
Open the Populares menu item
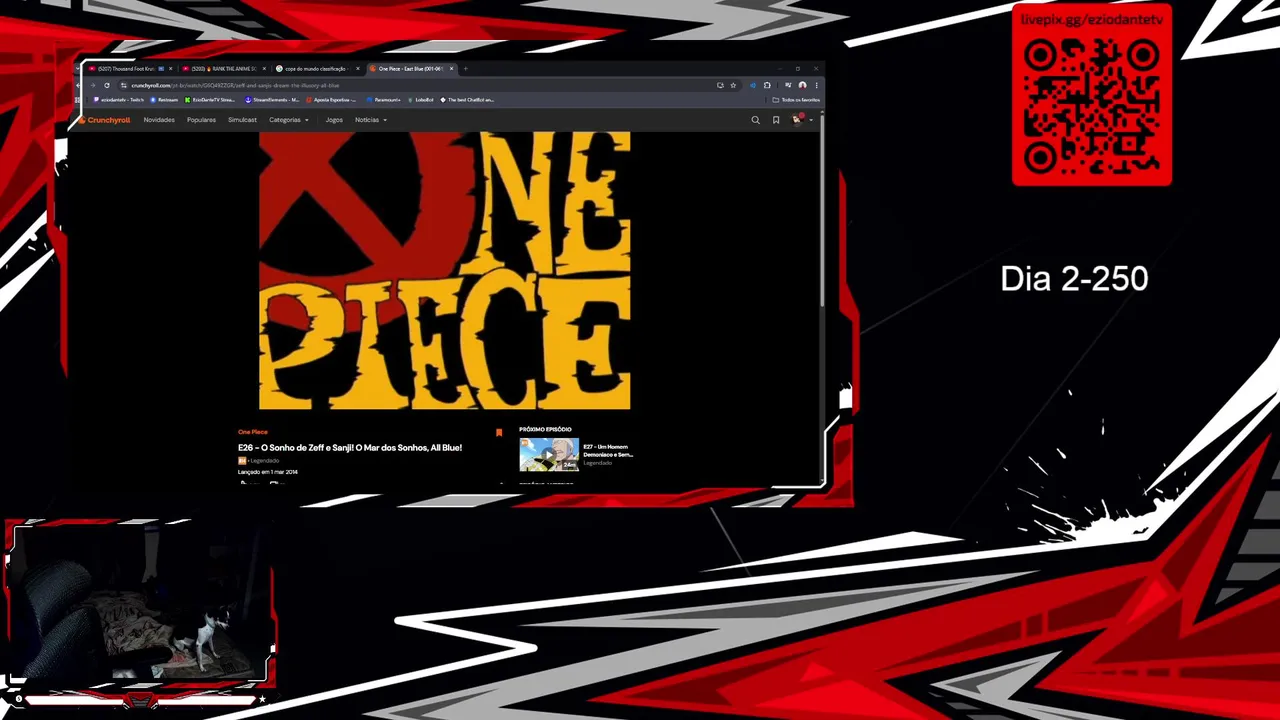[x=201, y=120]
